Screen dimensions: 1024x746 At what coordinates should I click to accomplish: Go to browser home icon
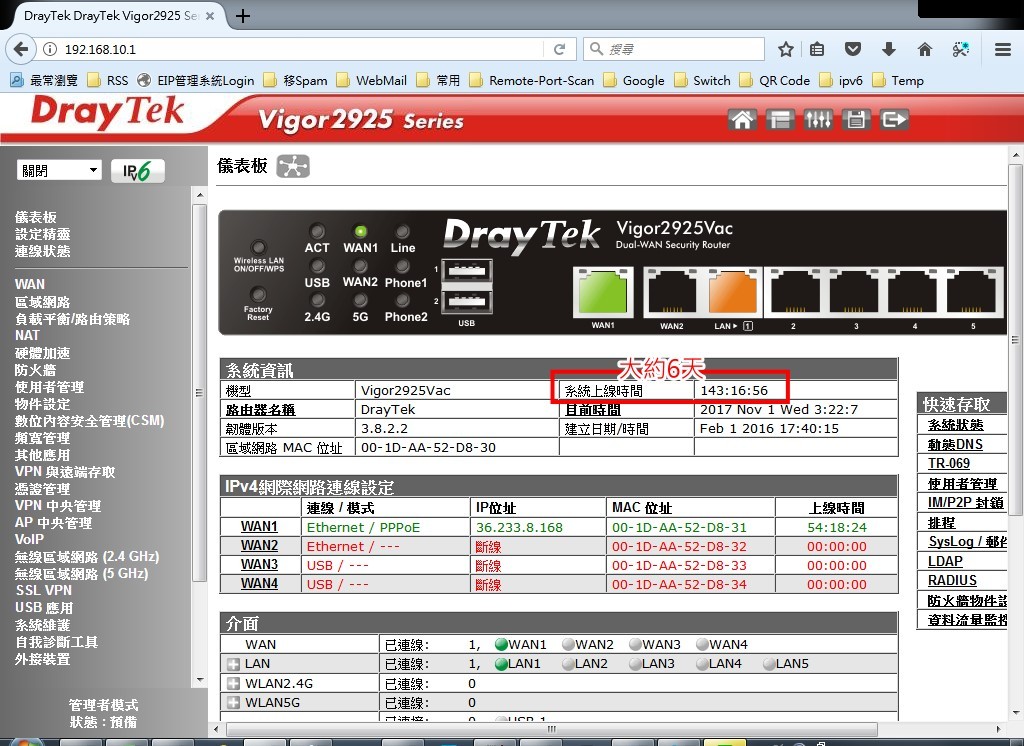pyautogui.click(x=925, y=49)
